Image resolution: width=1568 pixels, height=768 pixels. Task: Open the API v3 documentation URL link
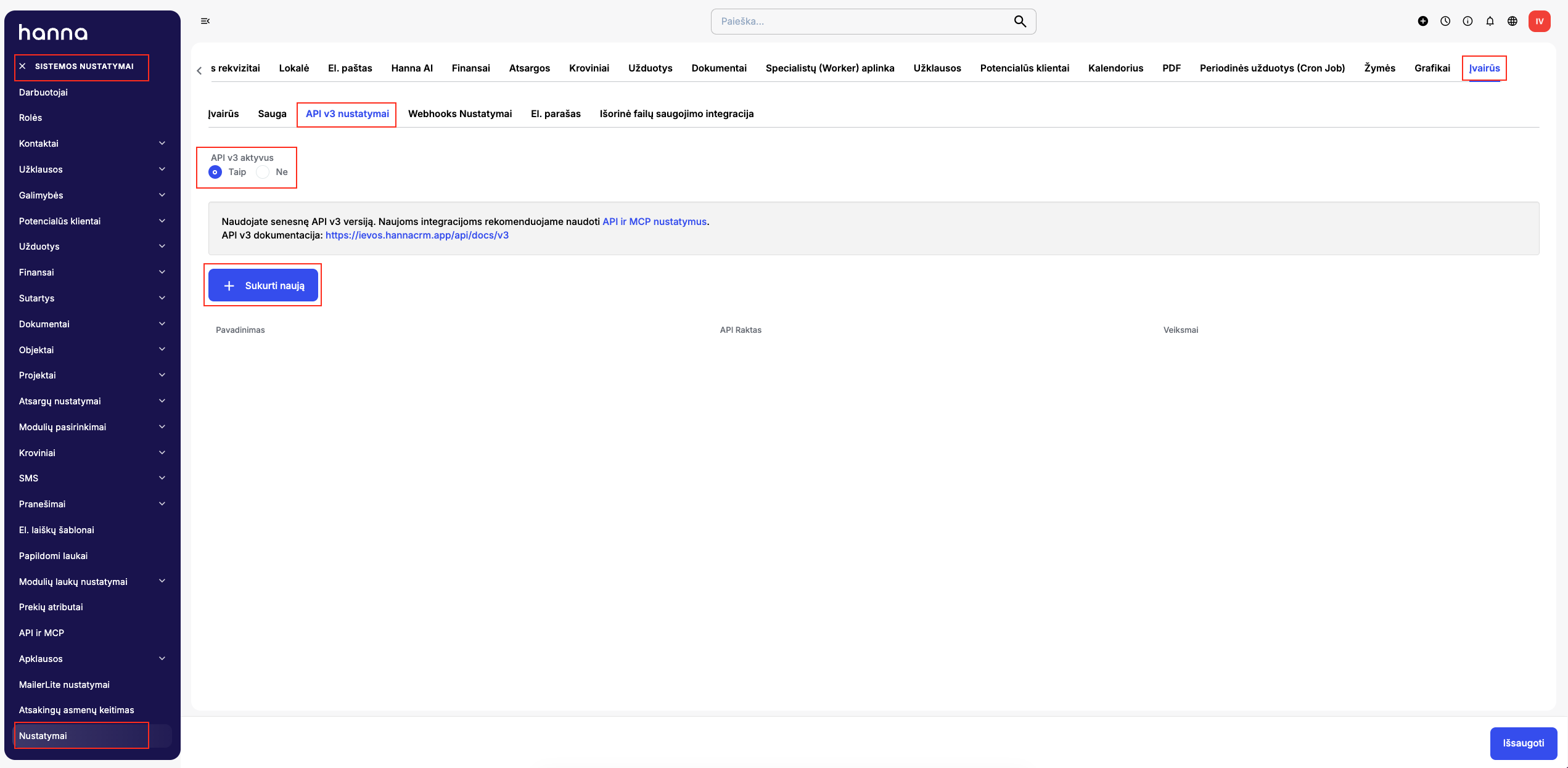[x=417, y=235]
